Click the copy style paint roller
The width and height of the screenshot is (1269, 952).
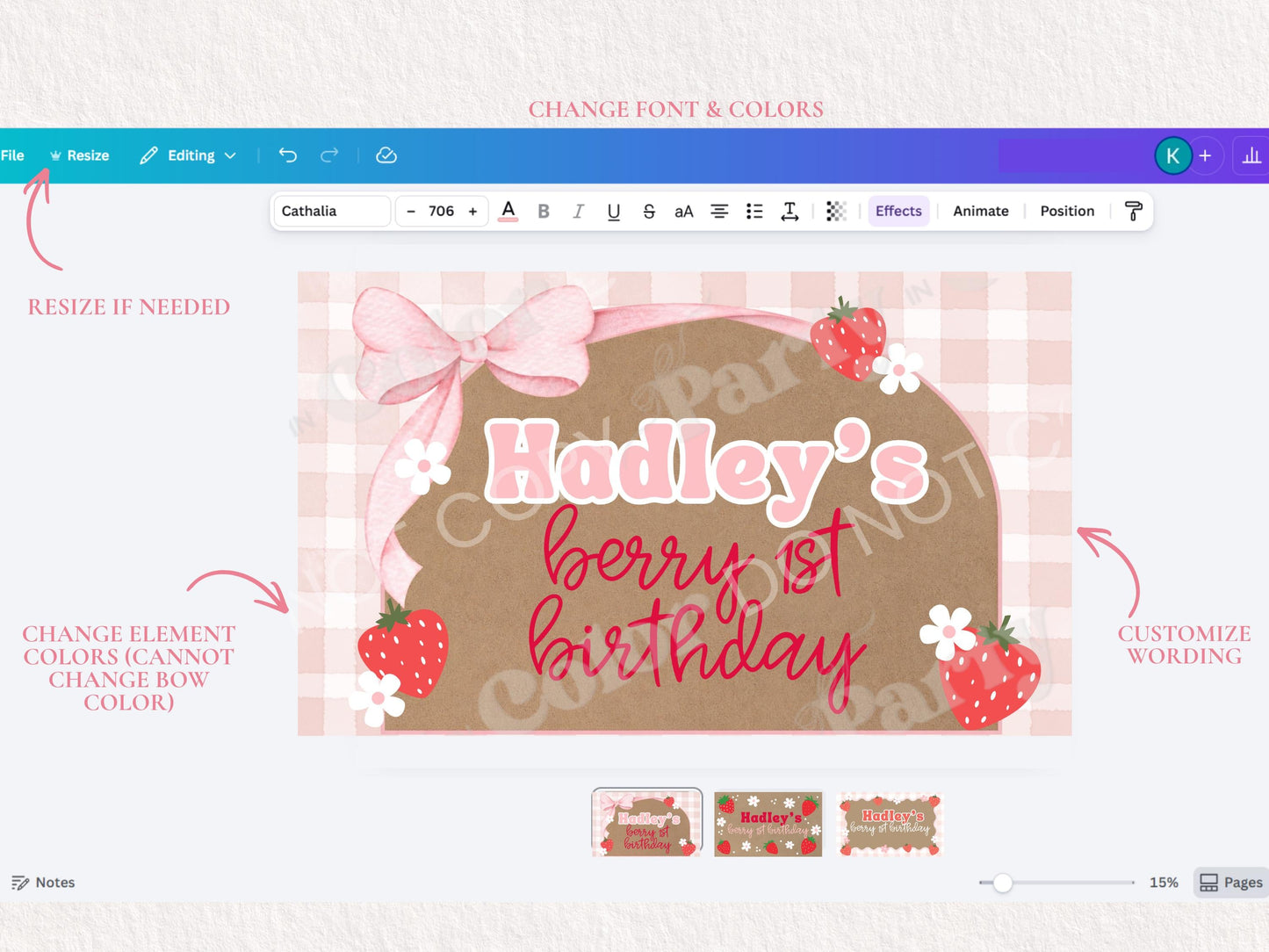pyautogui.click(x=1133, y=211)
